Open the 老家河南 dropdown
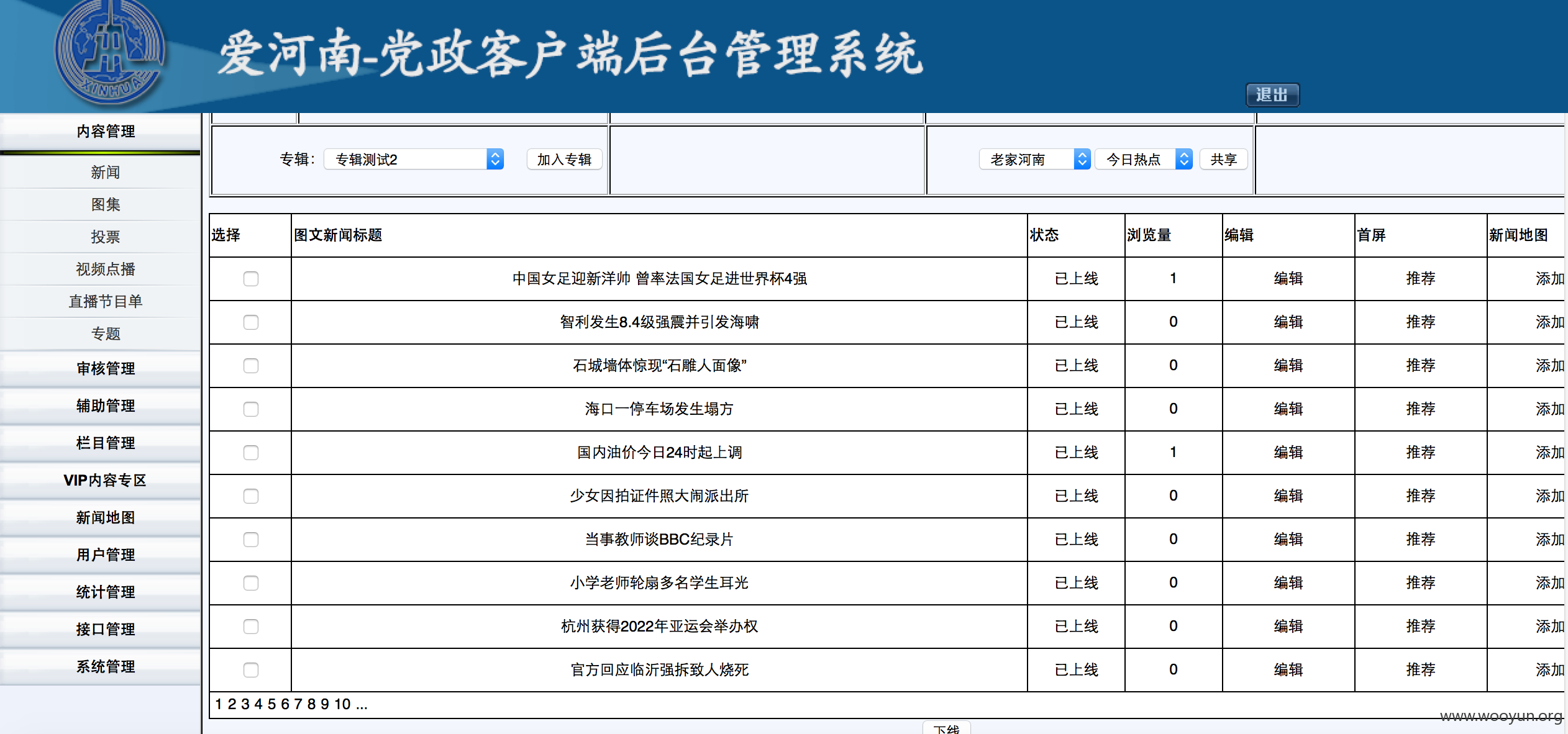 click(1034, 160)
